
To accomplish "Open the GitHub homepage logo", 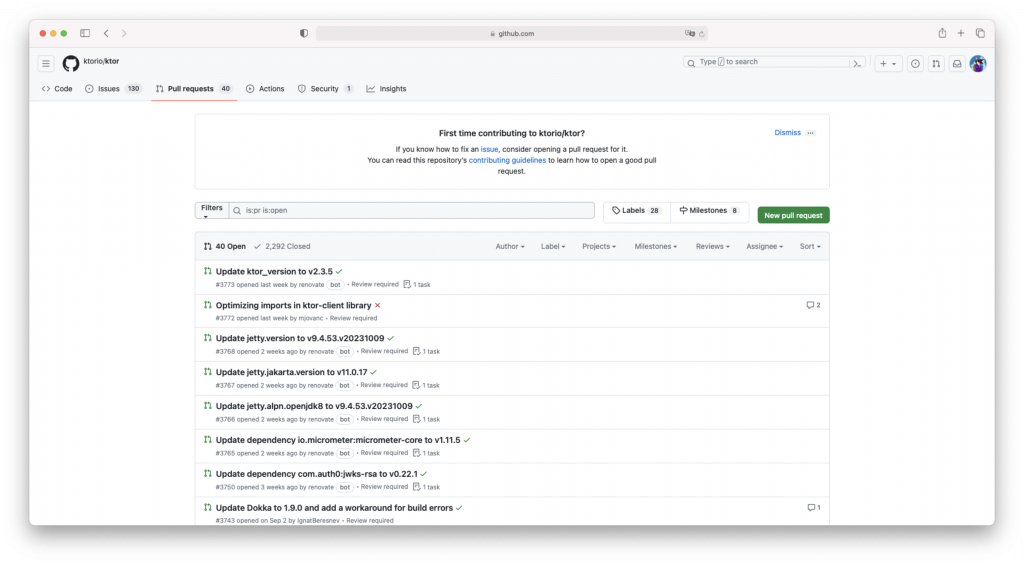I will coord(71,63).
